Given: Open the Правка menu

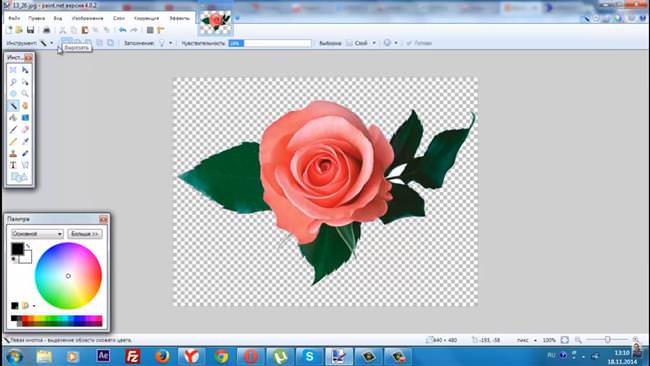Looking at the screenshot, I should click(x=36, y=18).
